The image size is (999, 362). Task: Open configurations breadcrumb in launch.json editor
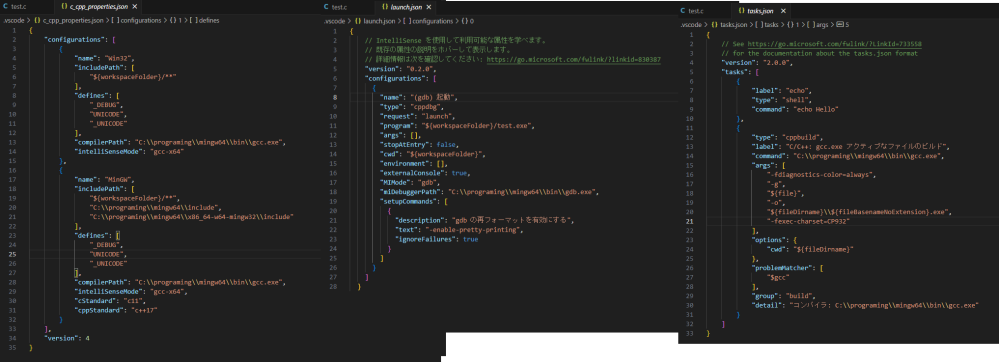click(428, 21)
